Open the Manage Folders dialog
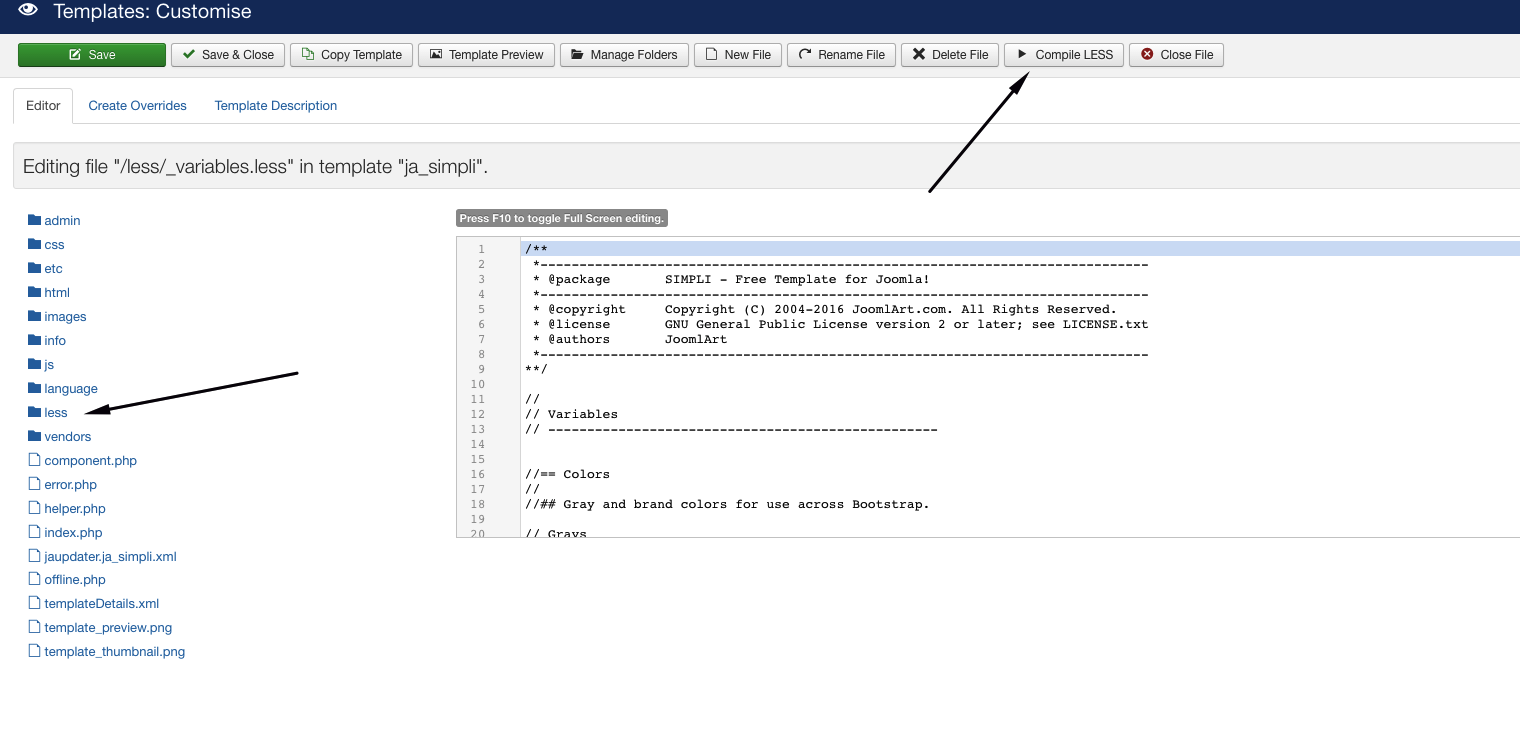 pos(624,55)
